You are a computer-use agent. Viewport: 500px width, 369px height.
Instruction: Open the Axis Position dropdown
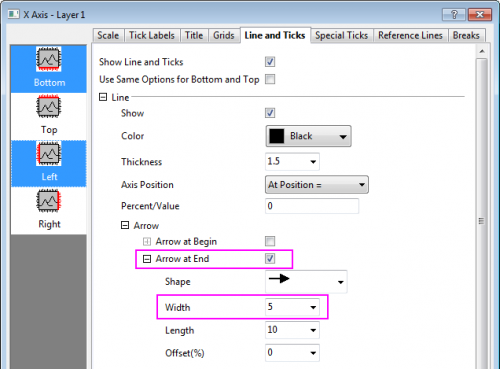coord(362,184)
